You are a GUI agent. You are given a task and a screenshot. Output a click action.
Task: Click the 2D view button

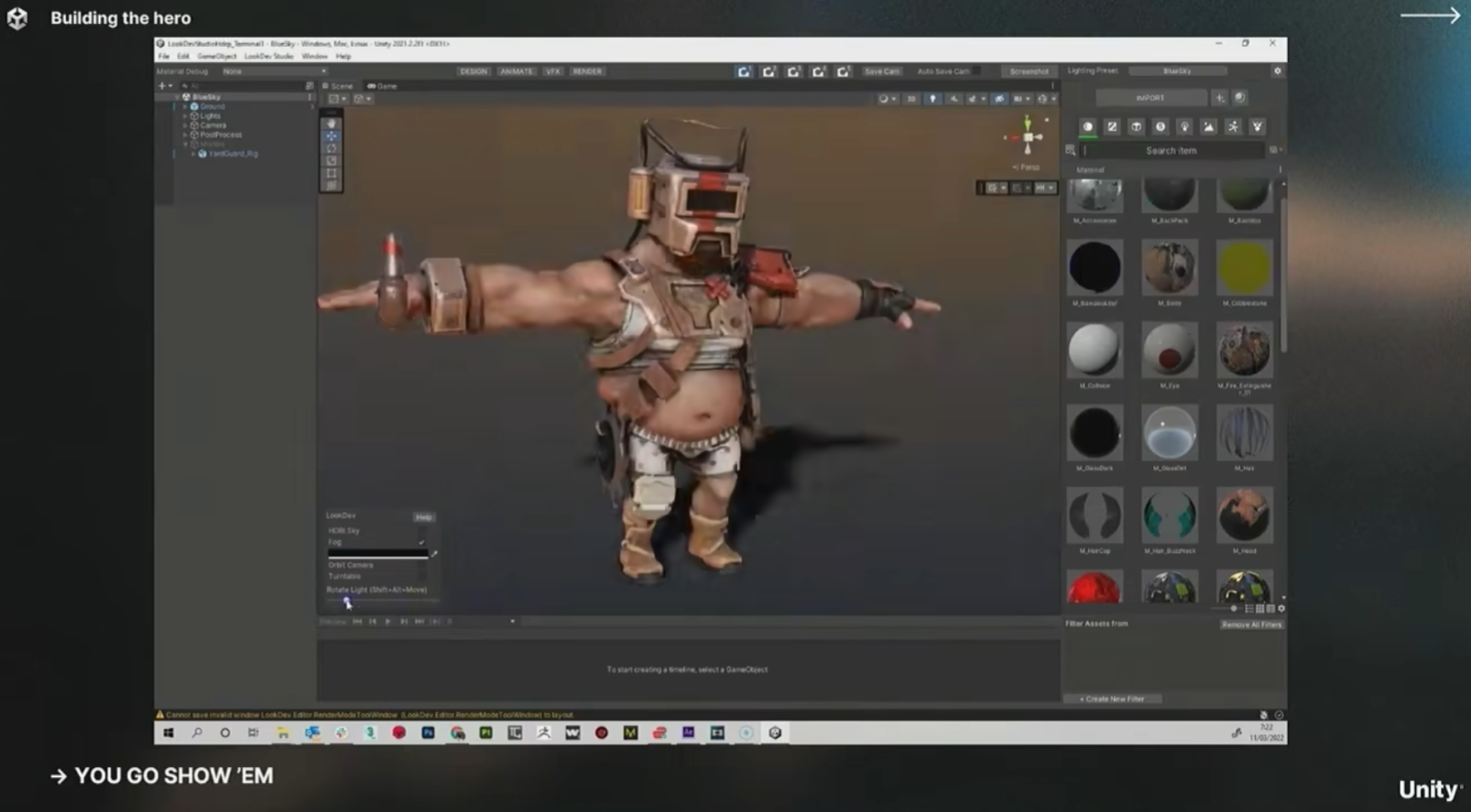pos(910,99)
